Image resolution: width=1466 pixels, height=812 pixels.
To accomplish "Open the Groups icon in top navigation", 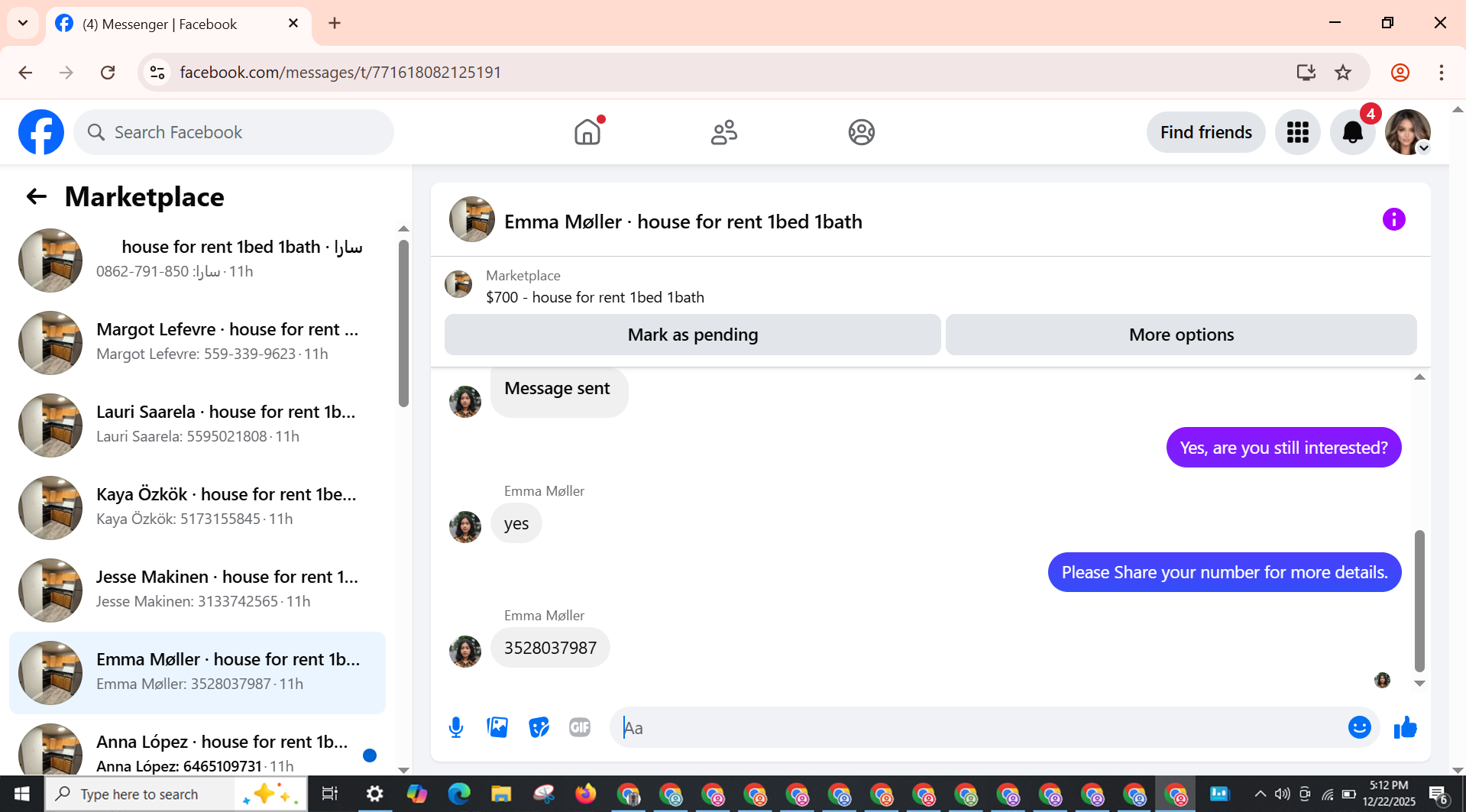I will (x=861, y=132).
